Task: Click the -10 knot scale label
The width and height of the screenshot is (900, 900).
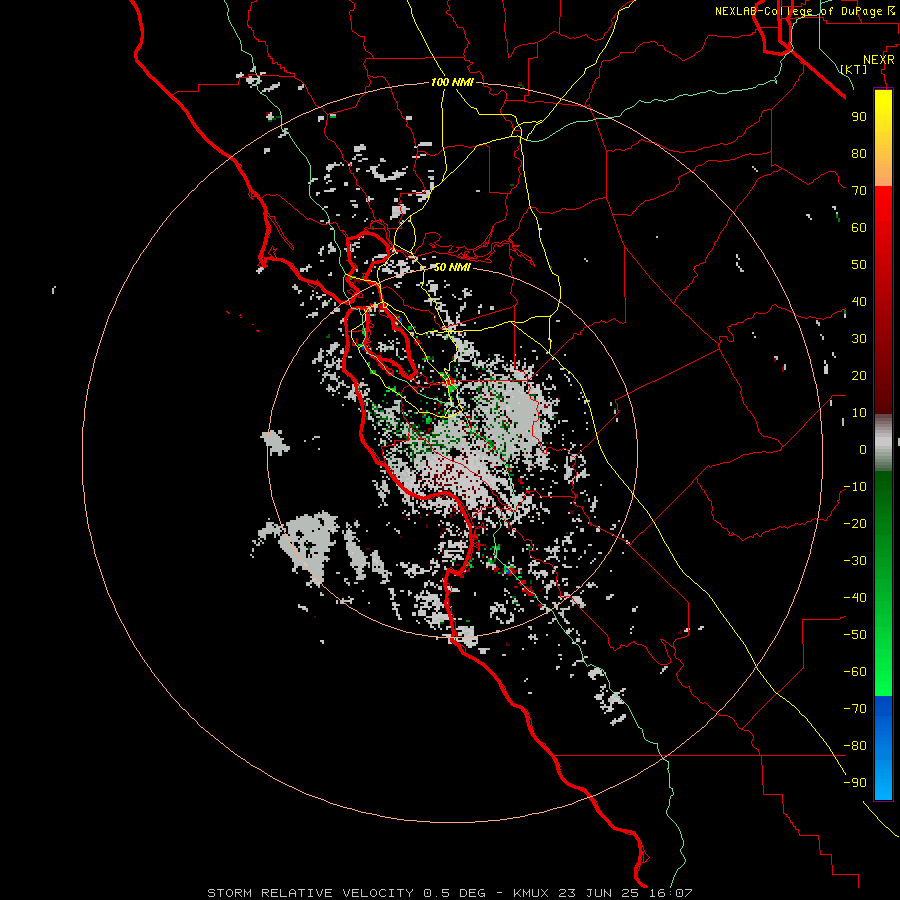Action: [x=855, y=487]
